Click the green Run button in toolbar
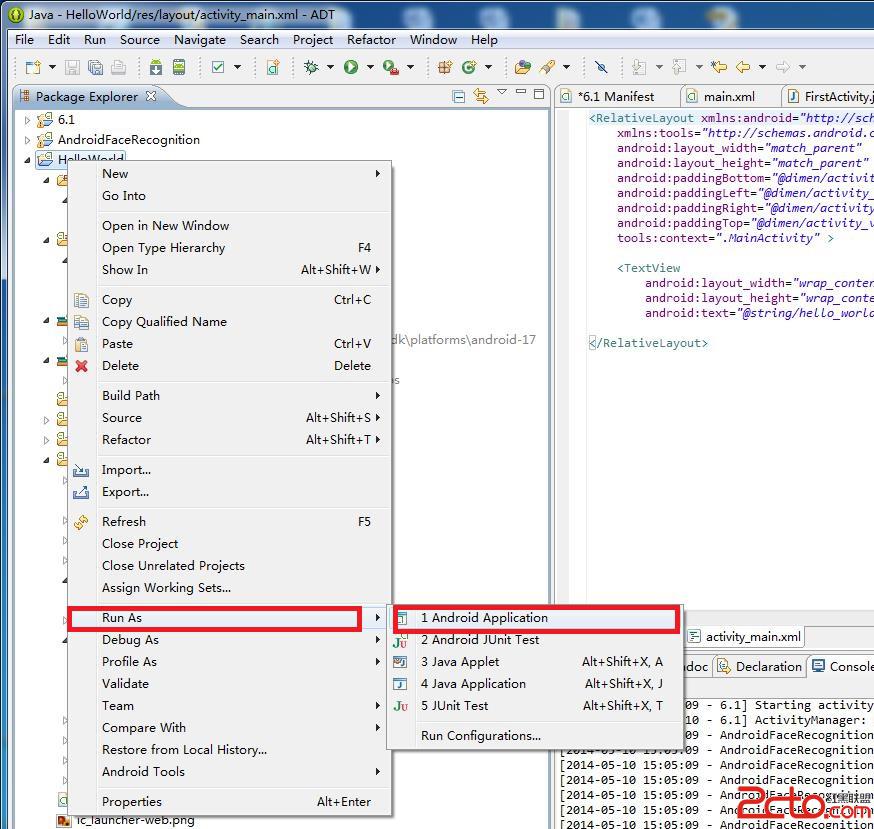The height and width of the screenshot is (829, 874). click(x=351, y=67)
